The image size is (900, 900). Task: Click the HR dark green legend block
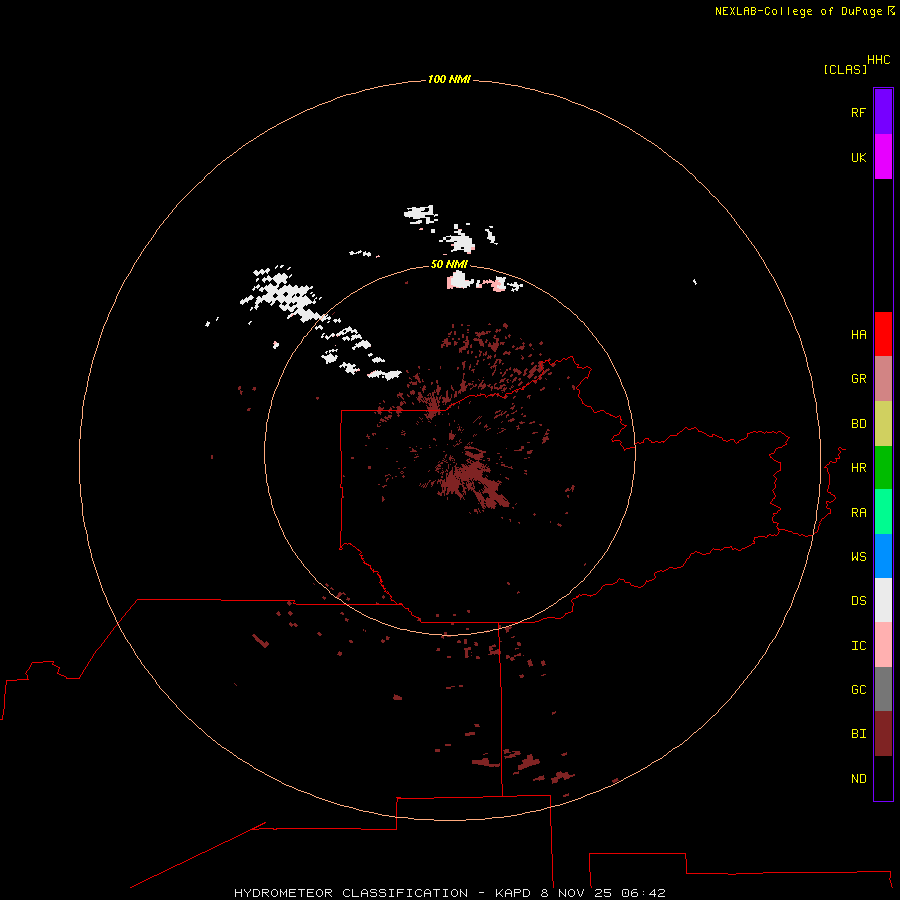(883, 468)
